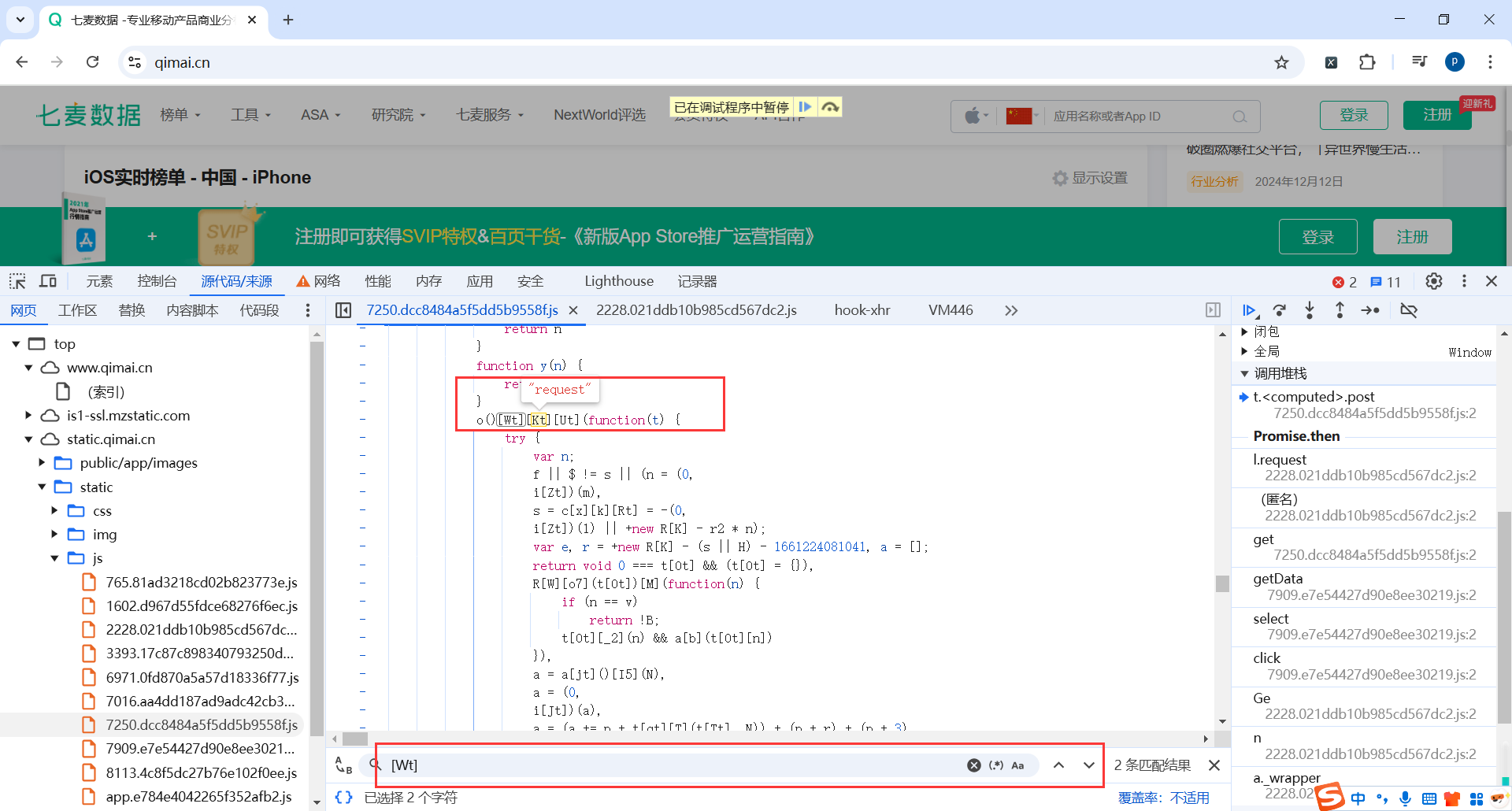View site information next to the URL
Image resolution: width=1512 pixels, height=811 pixels.
135,62
